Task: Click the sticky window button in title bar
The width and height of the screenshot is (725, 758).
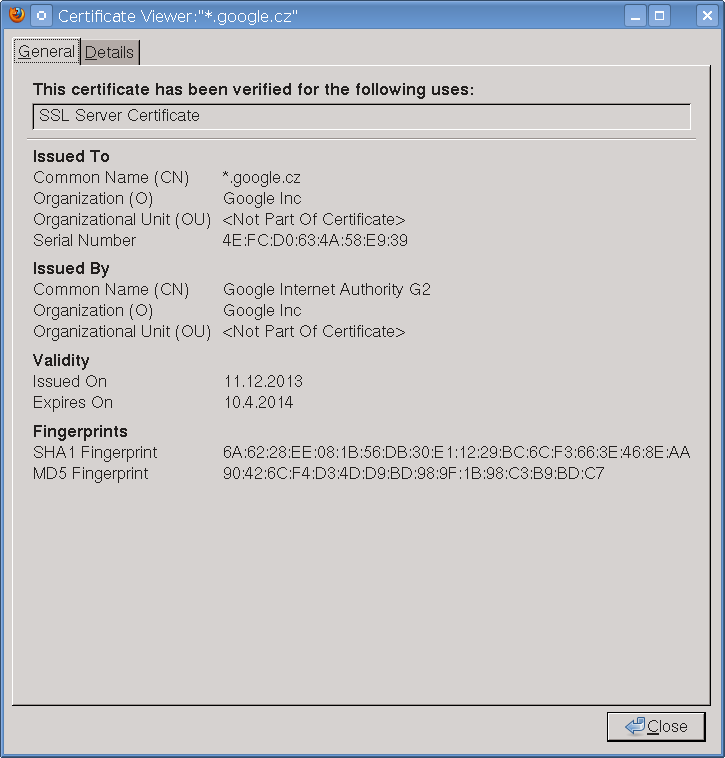Action: coord(41,15)
